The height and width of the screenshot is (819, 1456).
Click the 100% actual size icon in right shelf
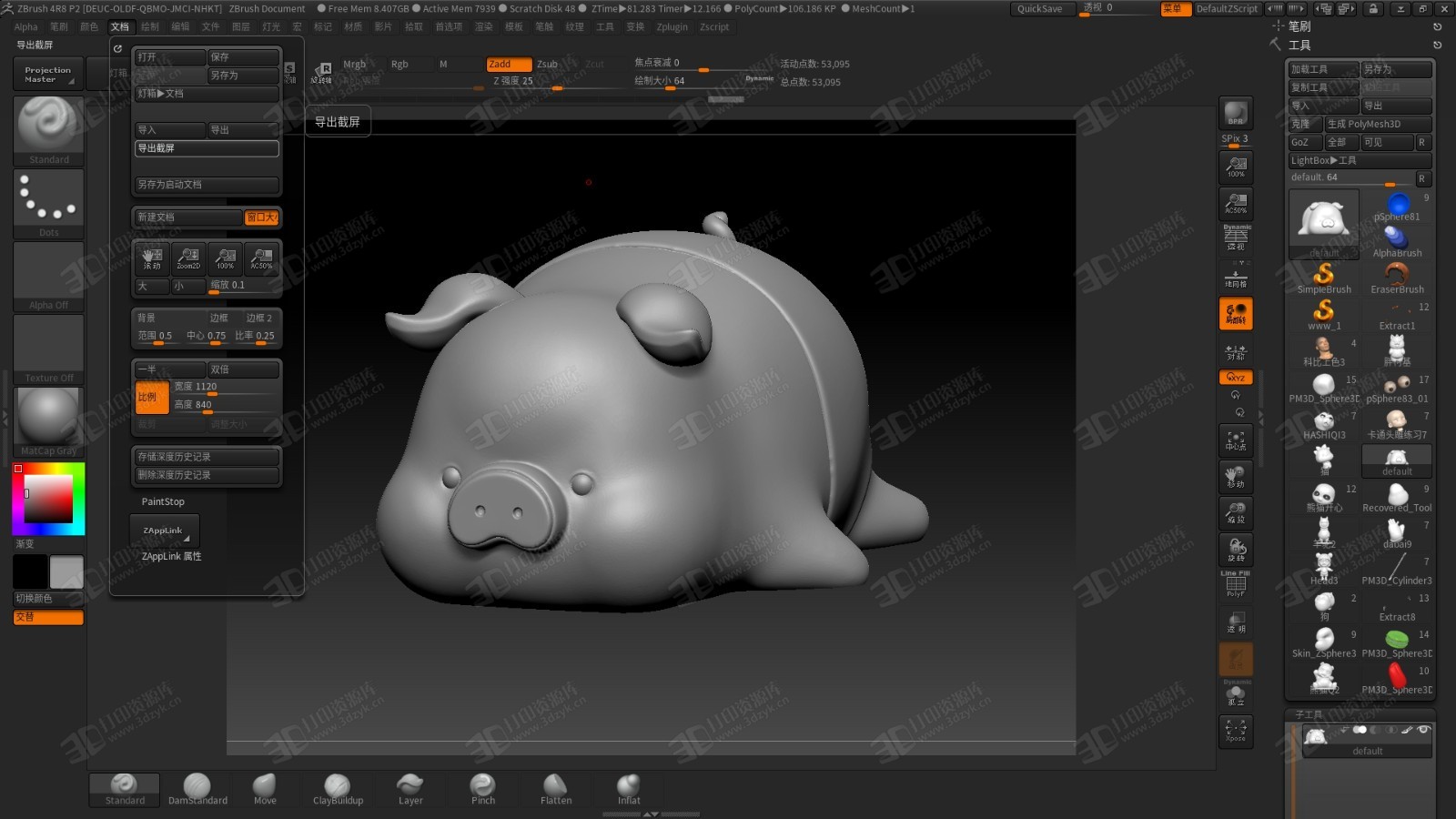point(1236,167)
